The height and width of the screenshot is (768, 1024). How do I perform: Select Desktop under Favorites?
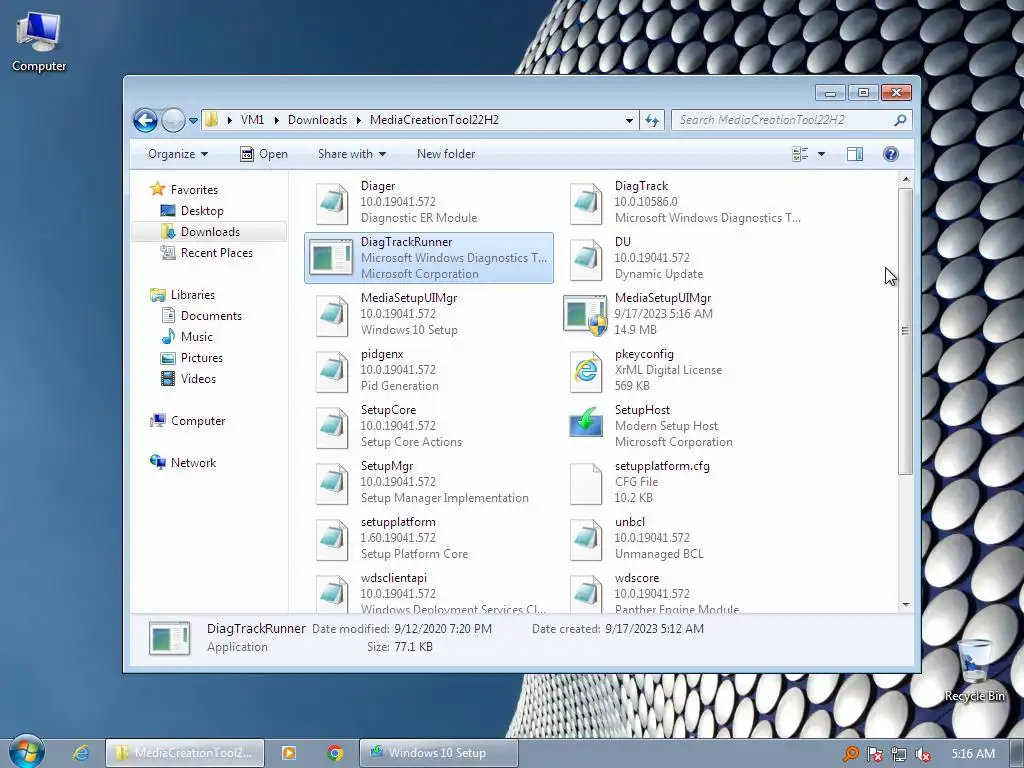point(202,211)
